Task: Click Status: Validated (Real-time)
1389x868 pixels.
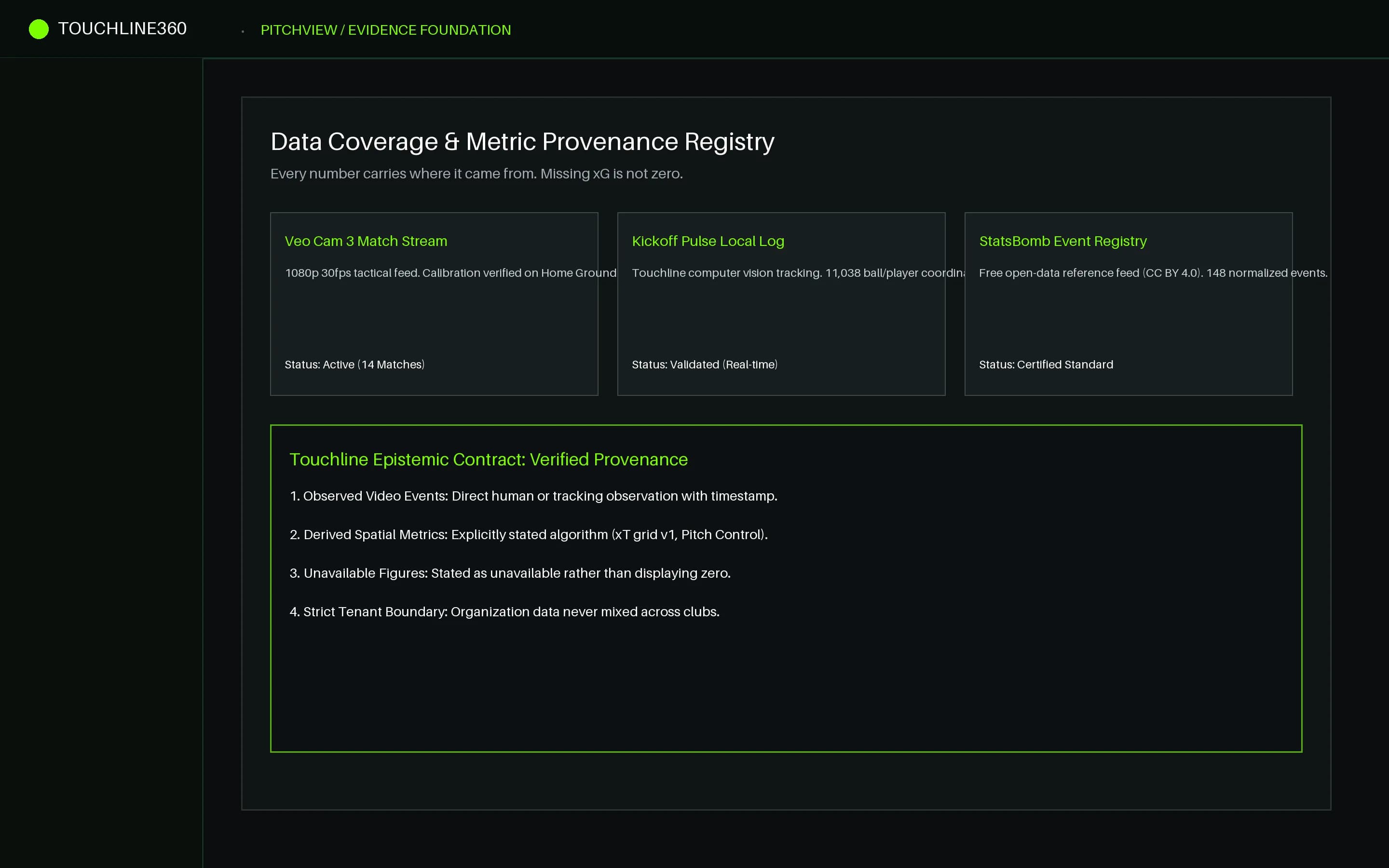Action: click(x=704, y=365)
